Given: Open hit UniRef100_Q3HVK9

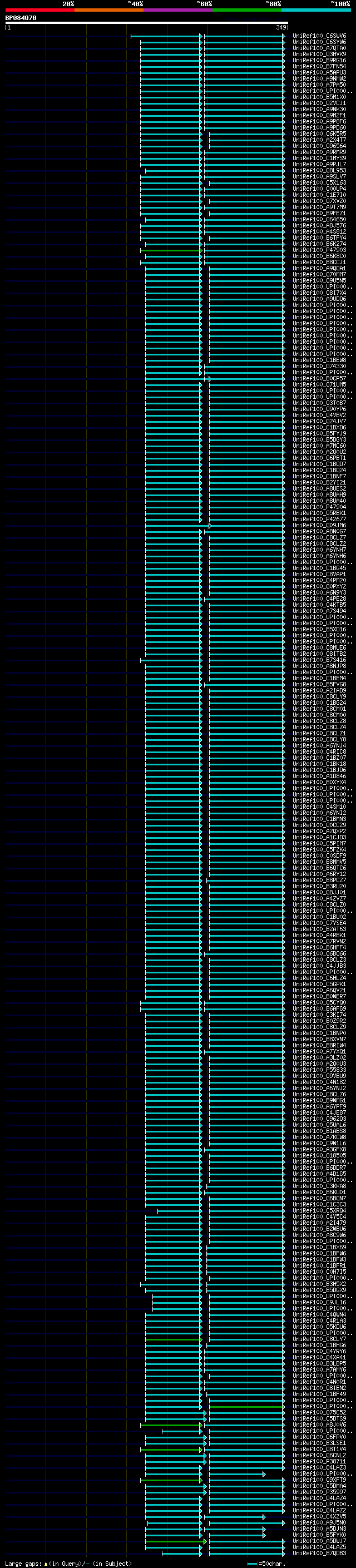Looking at the screenshot, I should tap(319, 55).
